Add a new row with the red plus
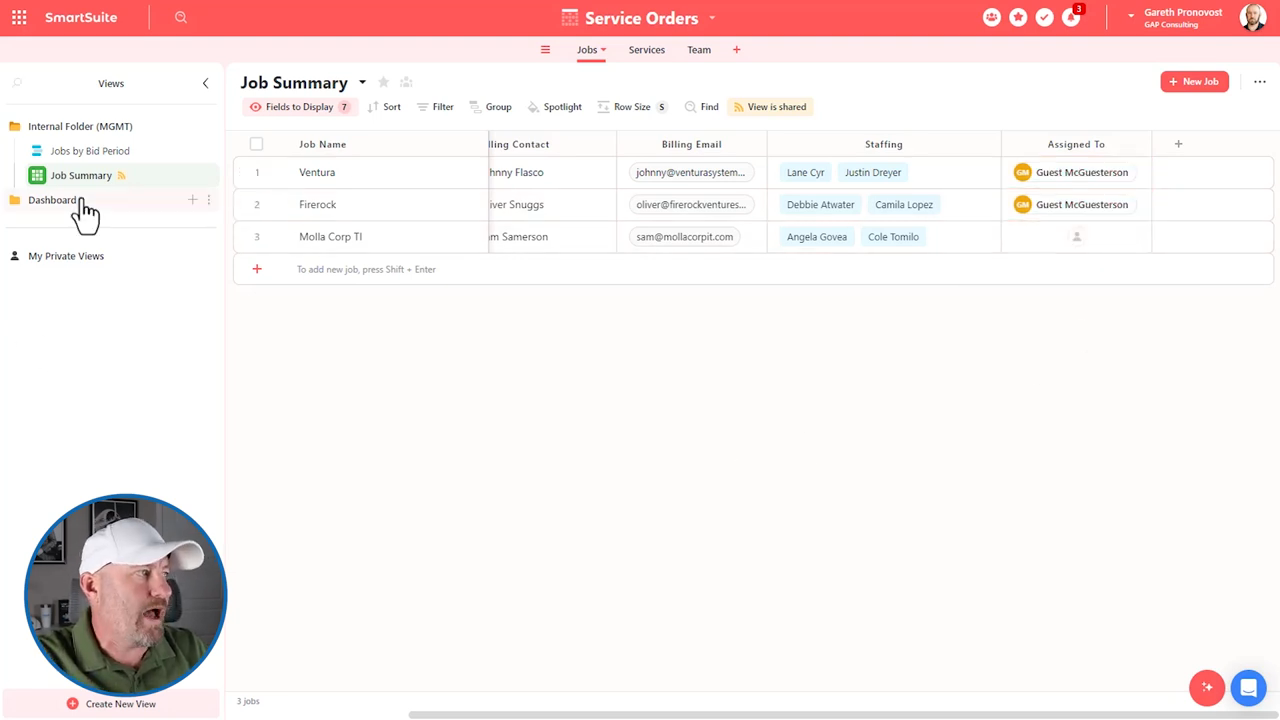The width and height of the screenshot is (1280, 720). pyautogui.click(x=257, y=269)
